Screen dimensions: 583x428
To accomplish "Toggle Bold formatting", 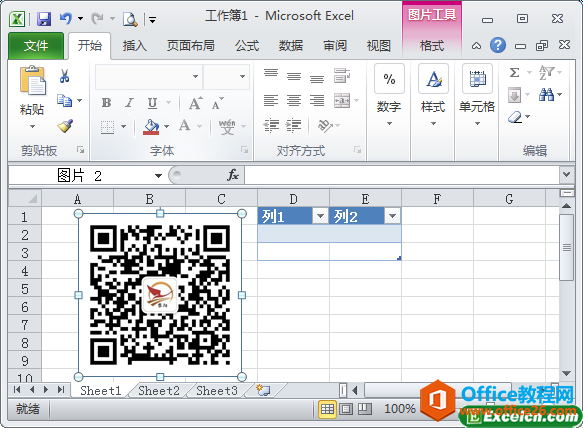I will tap(107, 103).
